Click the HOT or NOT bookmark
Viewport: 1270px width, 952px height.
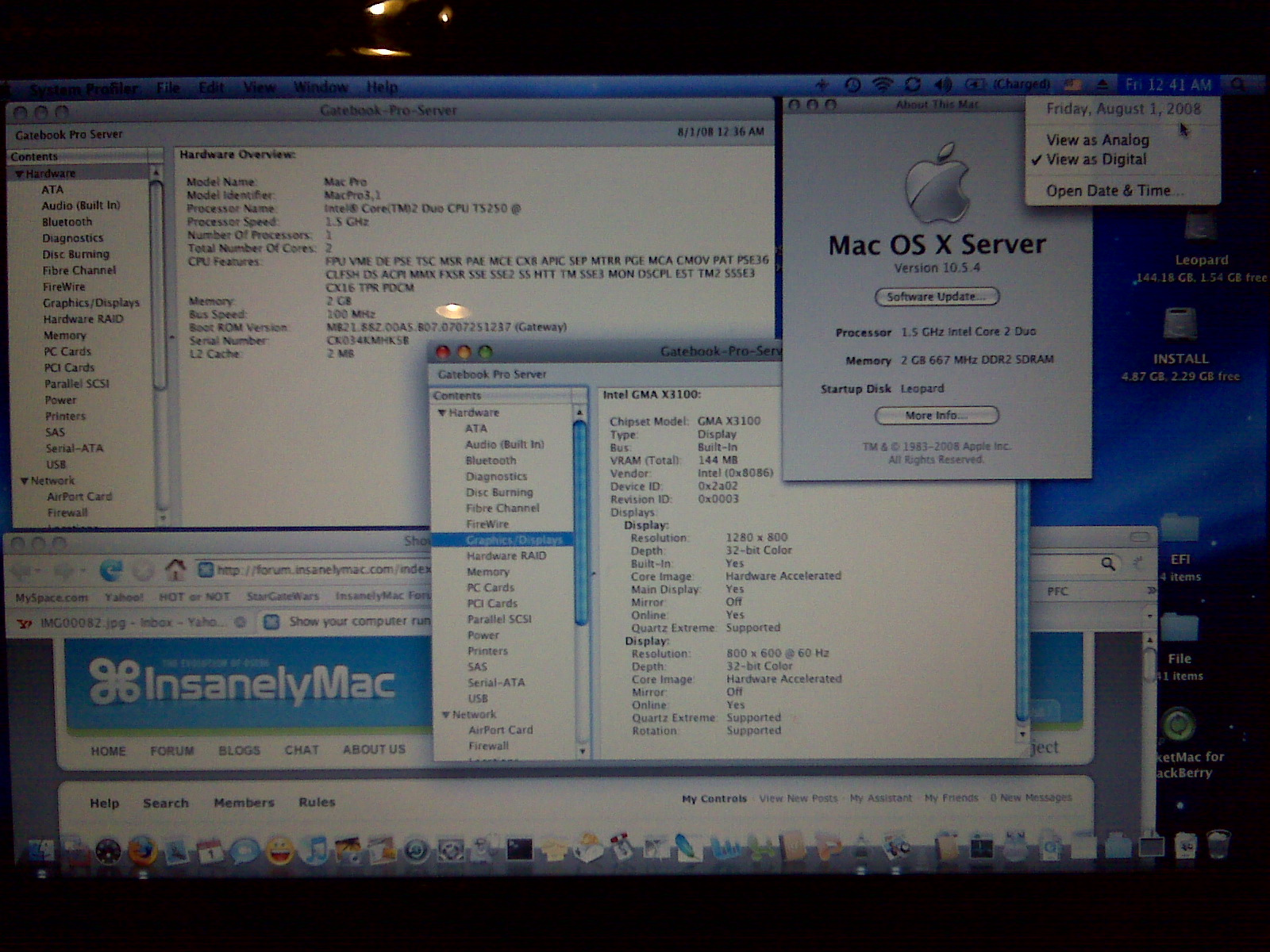(194, 597)
